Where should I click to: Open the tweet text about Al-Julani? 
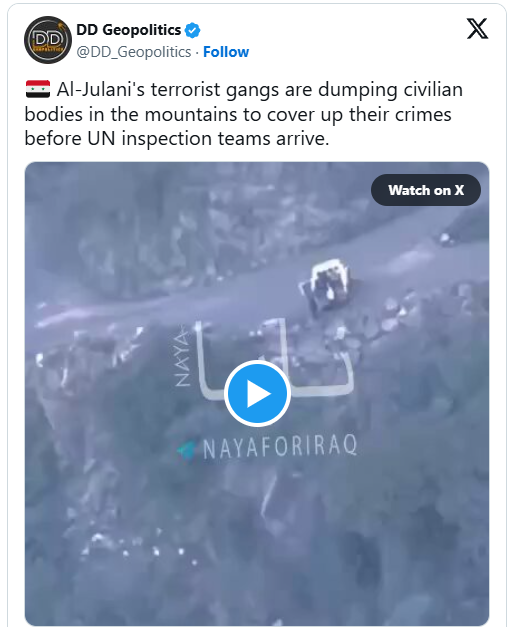point(244,114)
